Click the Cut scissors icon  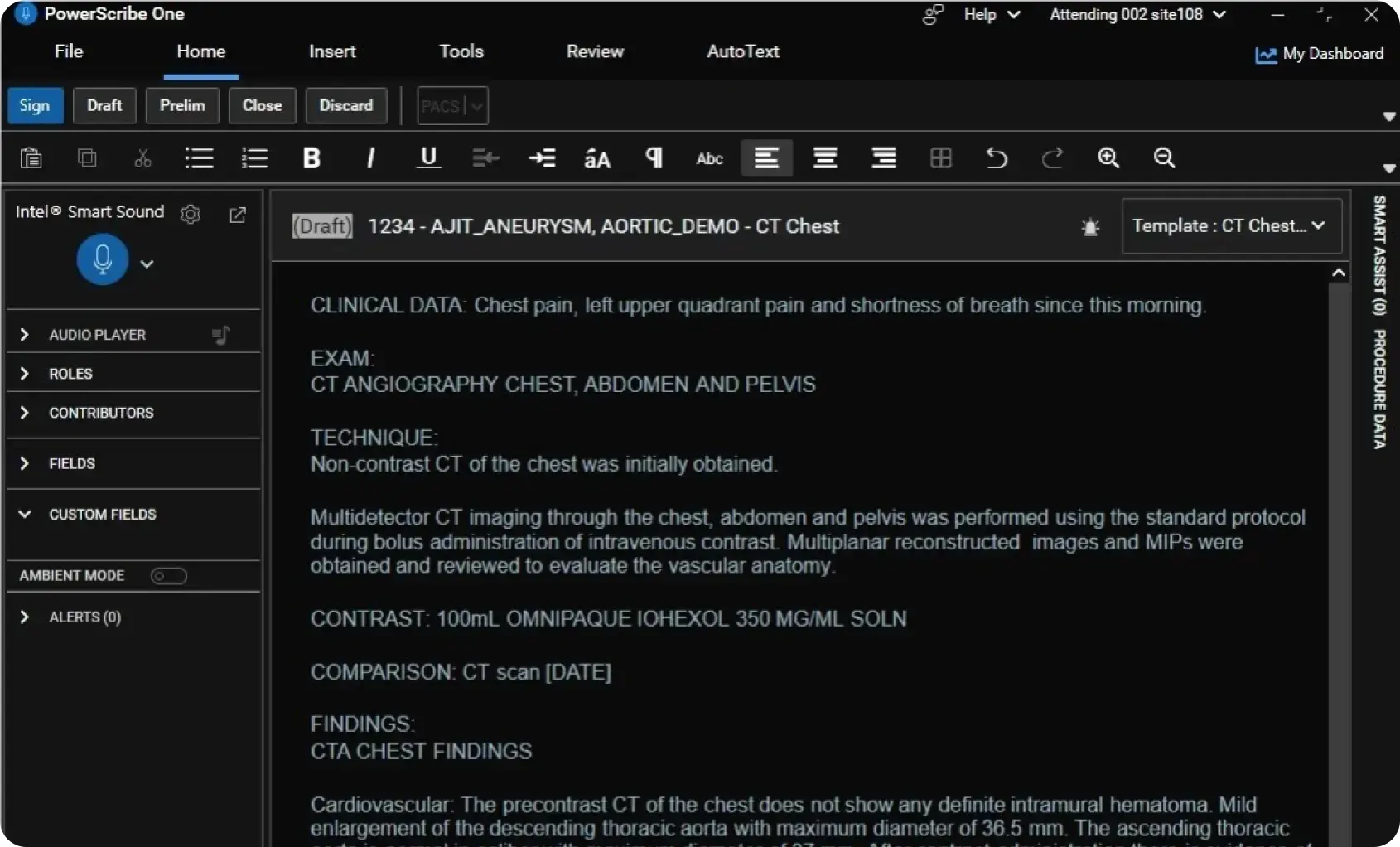coord(142,157)
